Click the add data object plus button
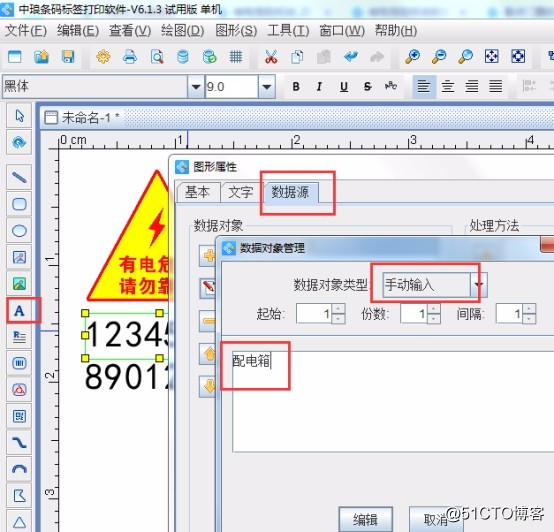The image size is (554, 532). 208,255
